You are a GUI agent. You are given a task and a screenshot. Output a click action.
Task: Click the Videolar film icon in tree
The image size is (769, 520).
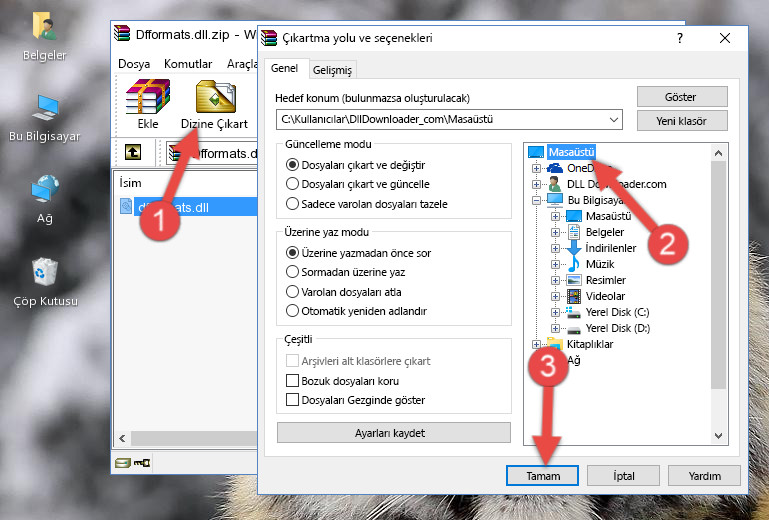(x=574, y=296)
